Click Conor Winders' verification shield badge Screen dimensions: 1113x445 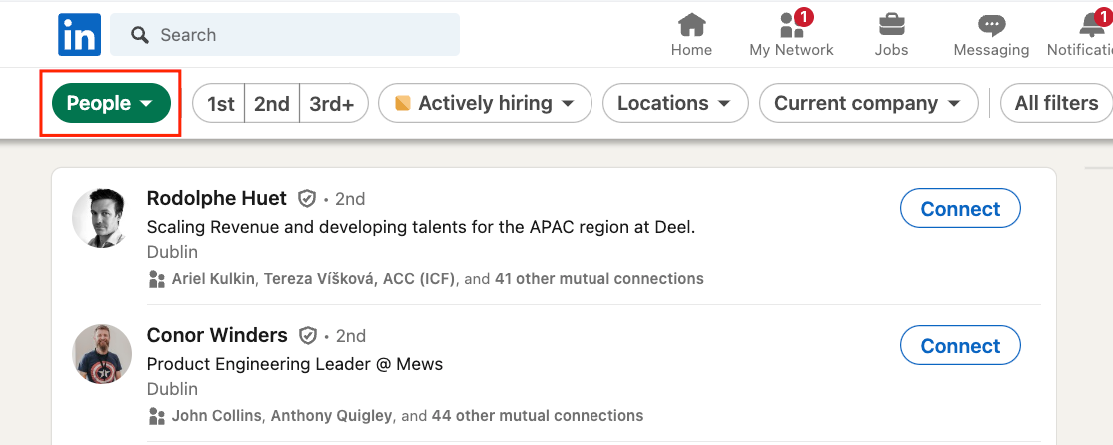pos(309,336)
